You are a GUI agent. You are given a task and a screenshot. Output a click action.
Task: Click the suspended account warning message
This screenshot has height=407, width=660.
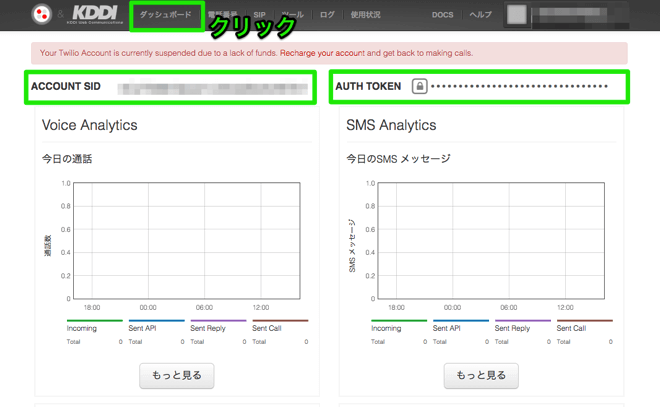[329, 53]
